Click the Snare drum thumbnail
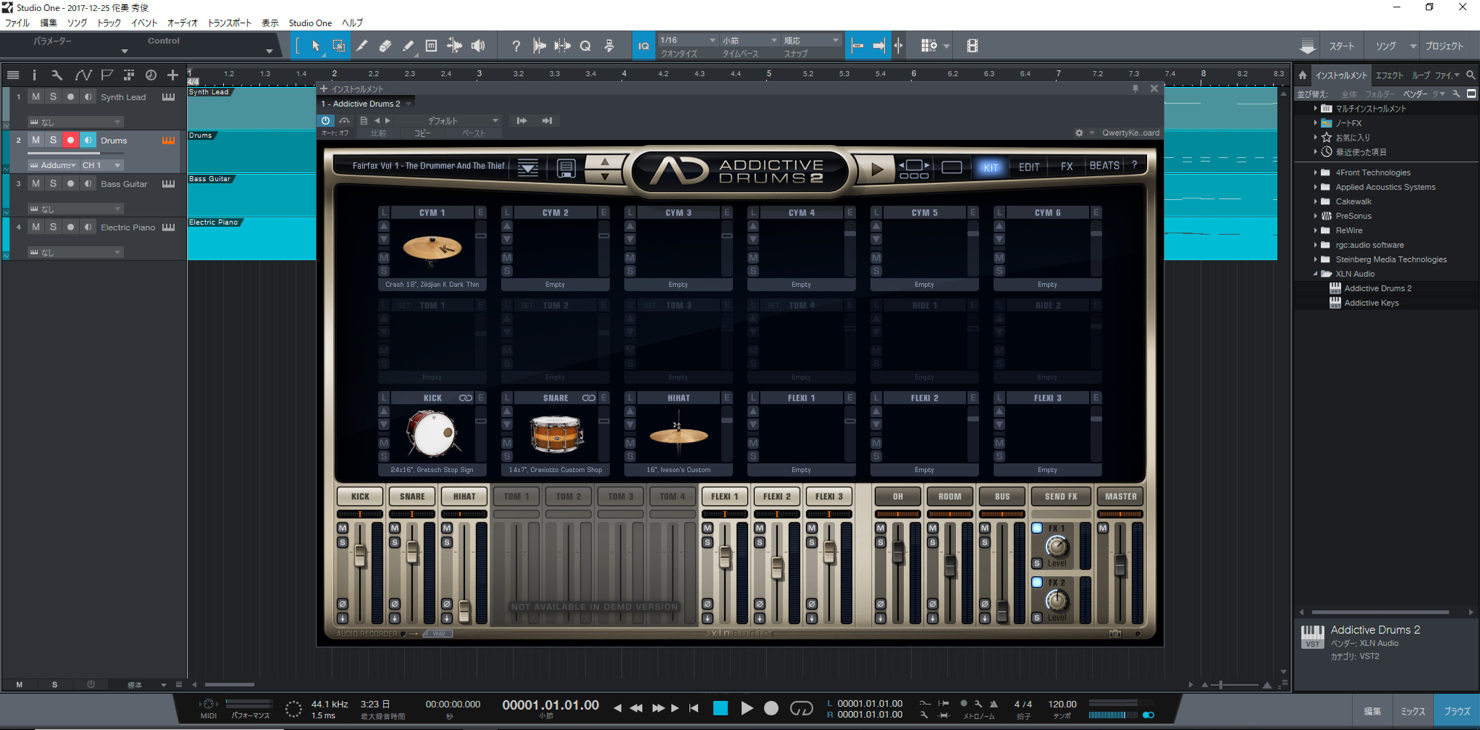1480x730 pixels. pyautogui.click(x=556, y=434)
